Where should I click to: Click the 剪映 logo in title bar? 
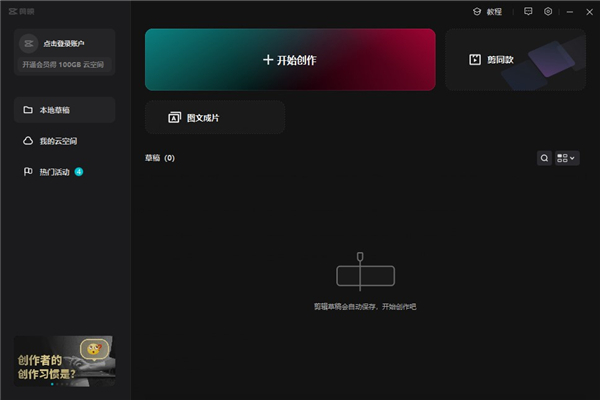(21, 11)
